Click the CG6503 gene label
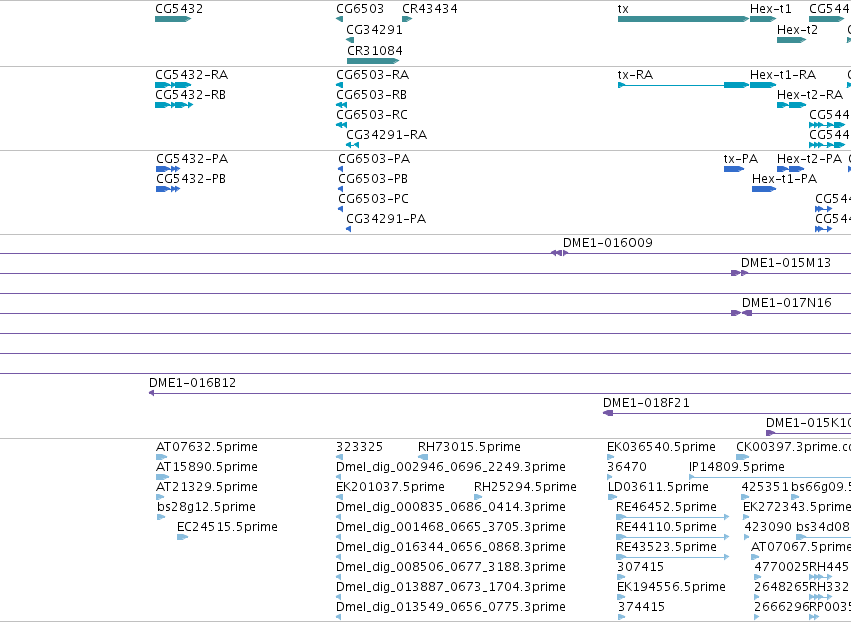Viewport: 851px width, 622px height. click(360, 9)
